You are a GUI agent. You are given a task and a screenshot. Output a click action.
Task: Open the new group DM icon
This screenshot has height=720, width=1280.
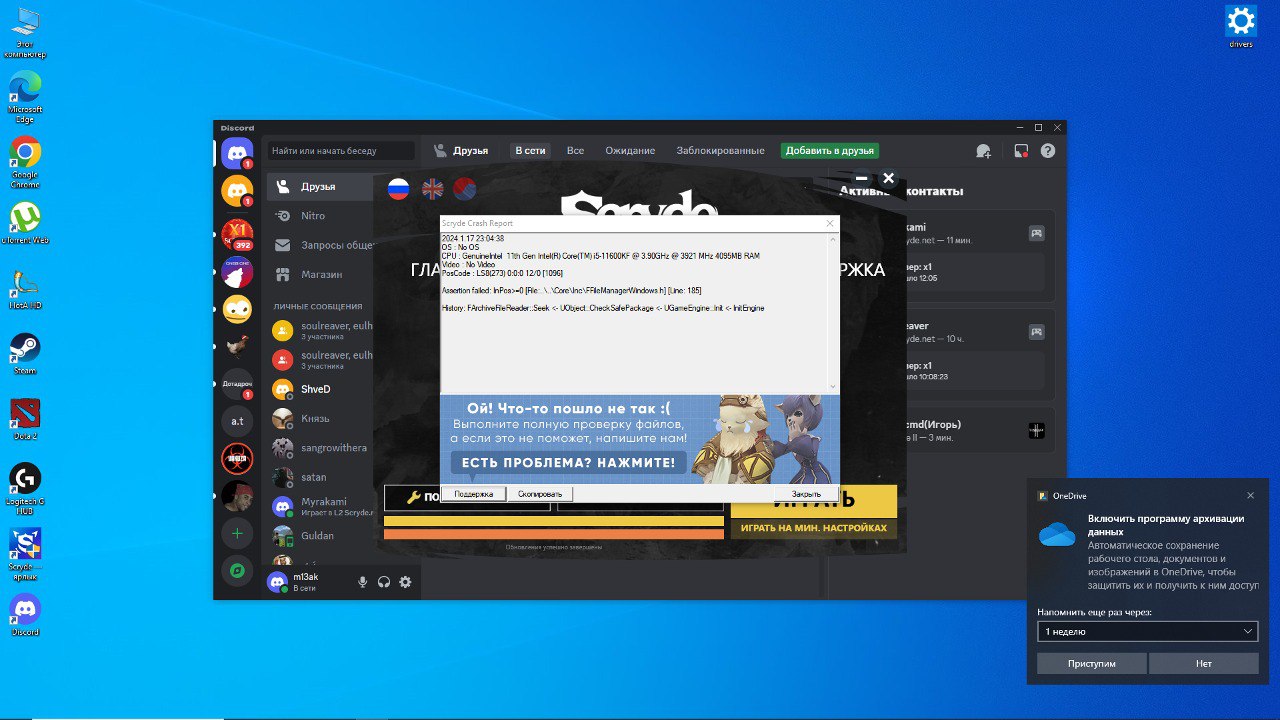click(983, 151)
